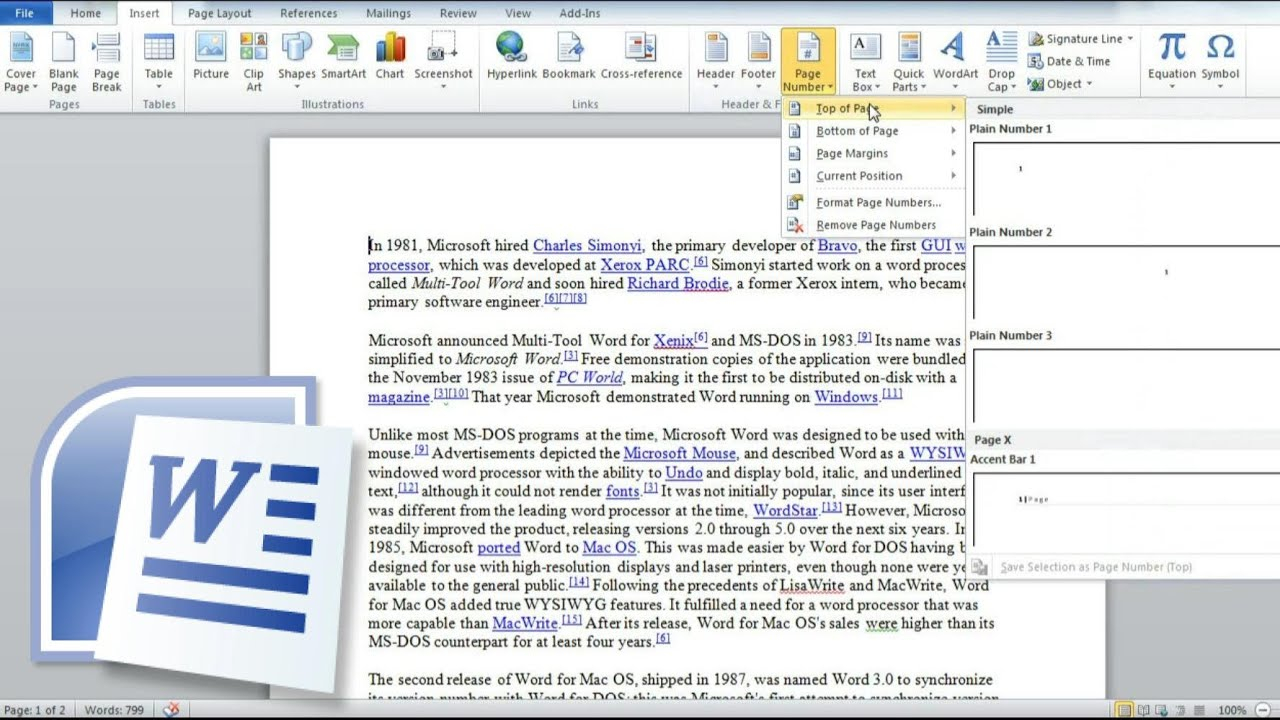Insert a Text Box
Viewport: 1280px width, 720px height.
(x=865, y=62)
